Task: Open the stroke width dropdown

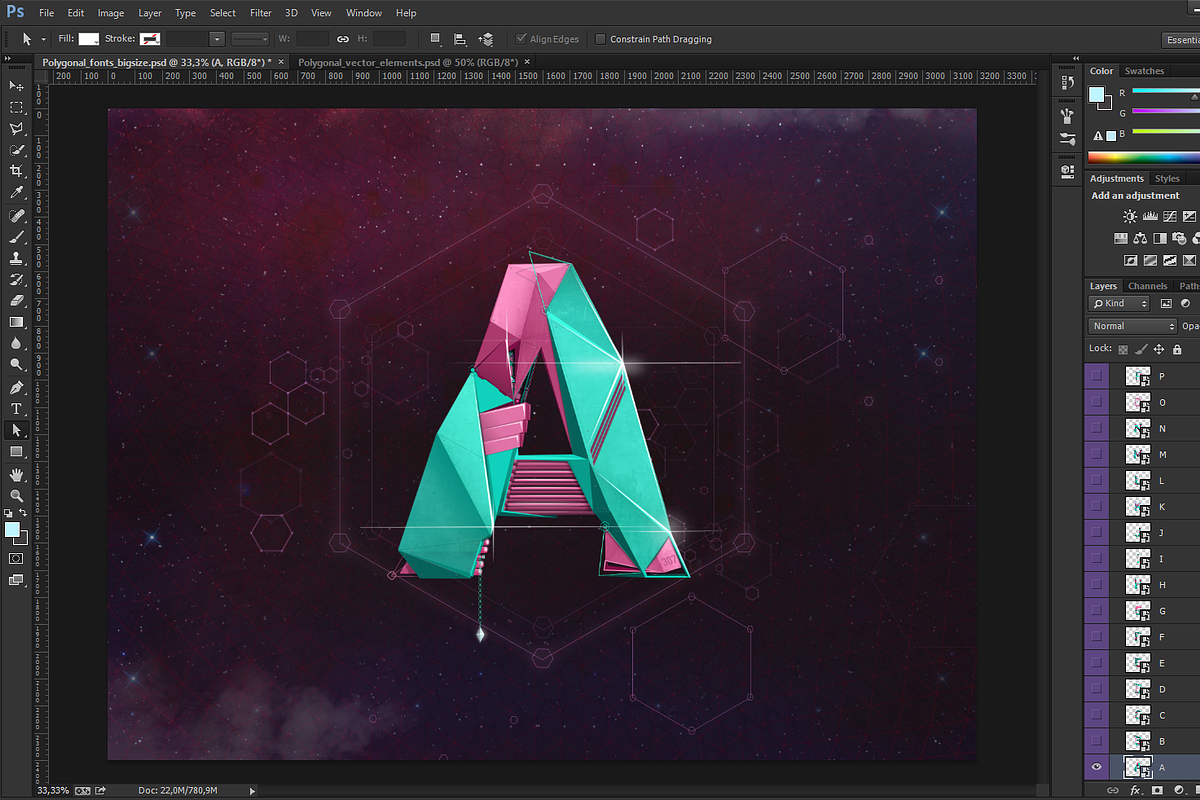Action: tap(217, 39)
